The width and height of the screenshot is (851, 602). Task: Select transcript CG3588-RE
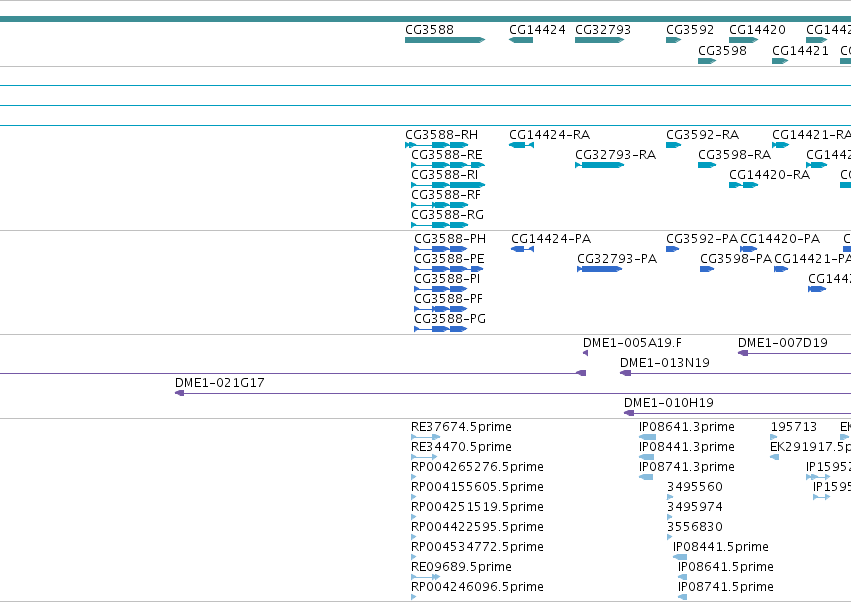[x=448, y=165]
